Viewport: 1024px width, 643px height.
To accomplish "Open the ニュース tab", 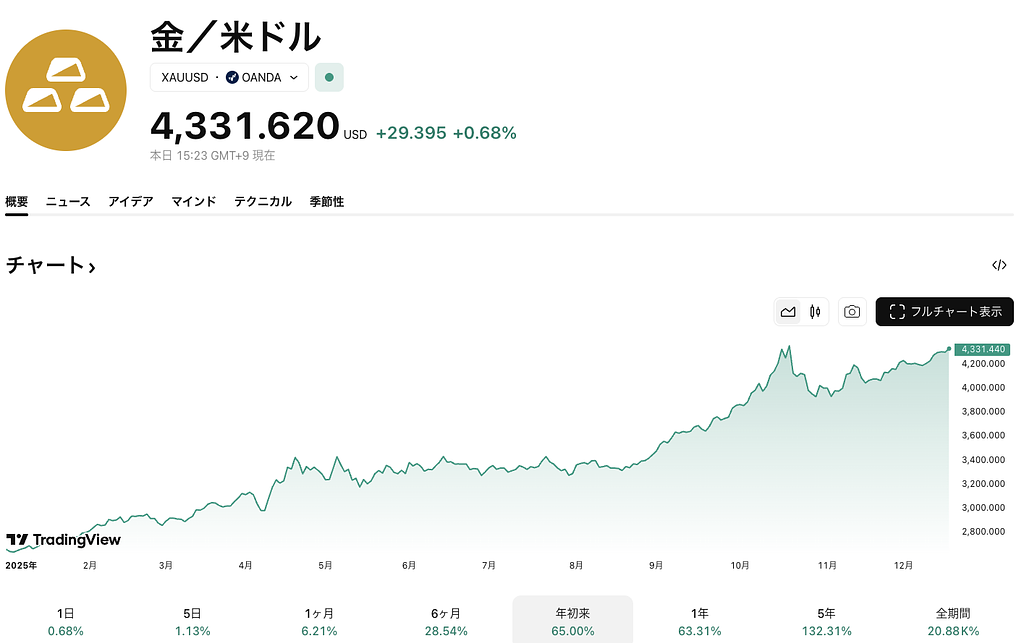I will (x=68, y=201).
